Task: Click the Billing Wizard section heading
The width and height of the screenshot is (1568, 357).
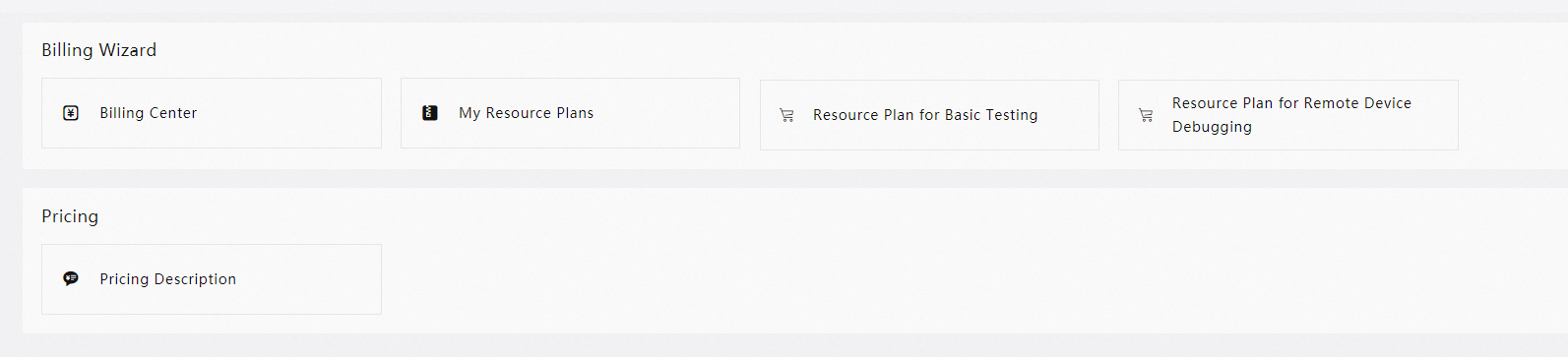Action: [98, 50]
